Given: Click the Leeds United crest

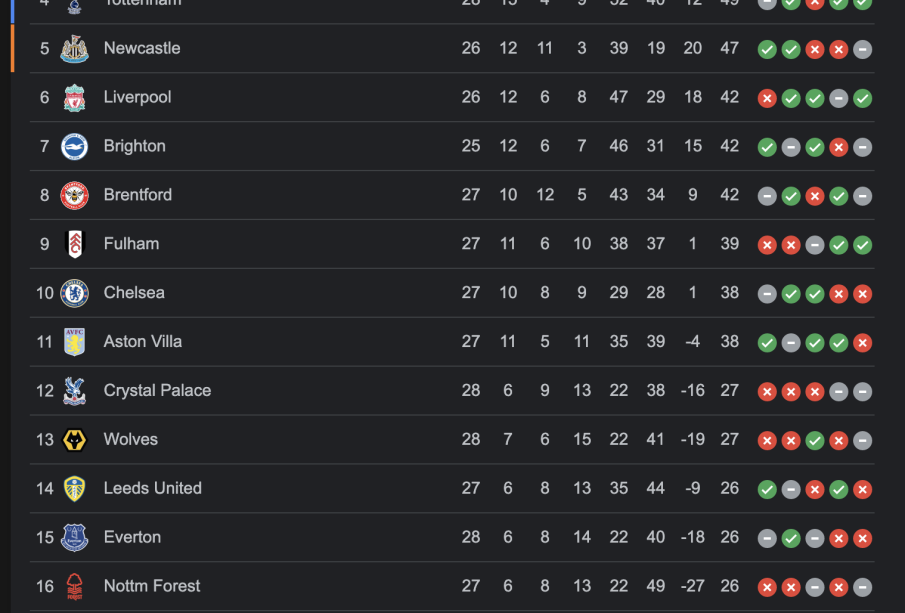Looking at the screenshot, I should coord(74,489).
